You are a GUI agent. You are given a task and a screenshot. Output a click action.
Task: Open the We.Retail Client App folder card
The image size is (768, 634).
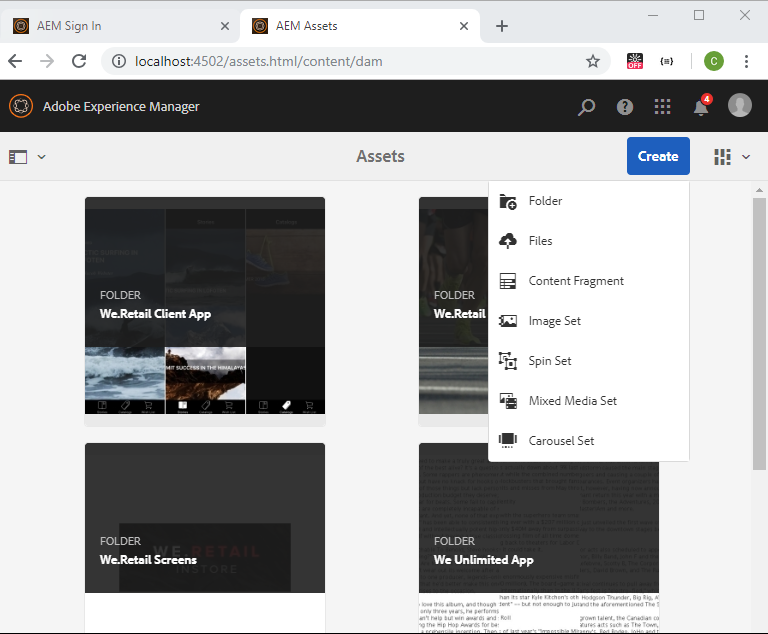click(205, 312)
